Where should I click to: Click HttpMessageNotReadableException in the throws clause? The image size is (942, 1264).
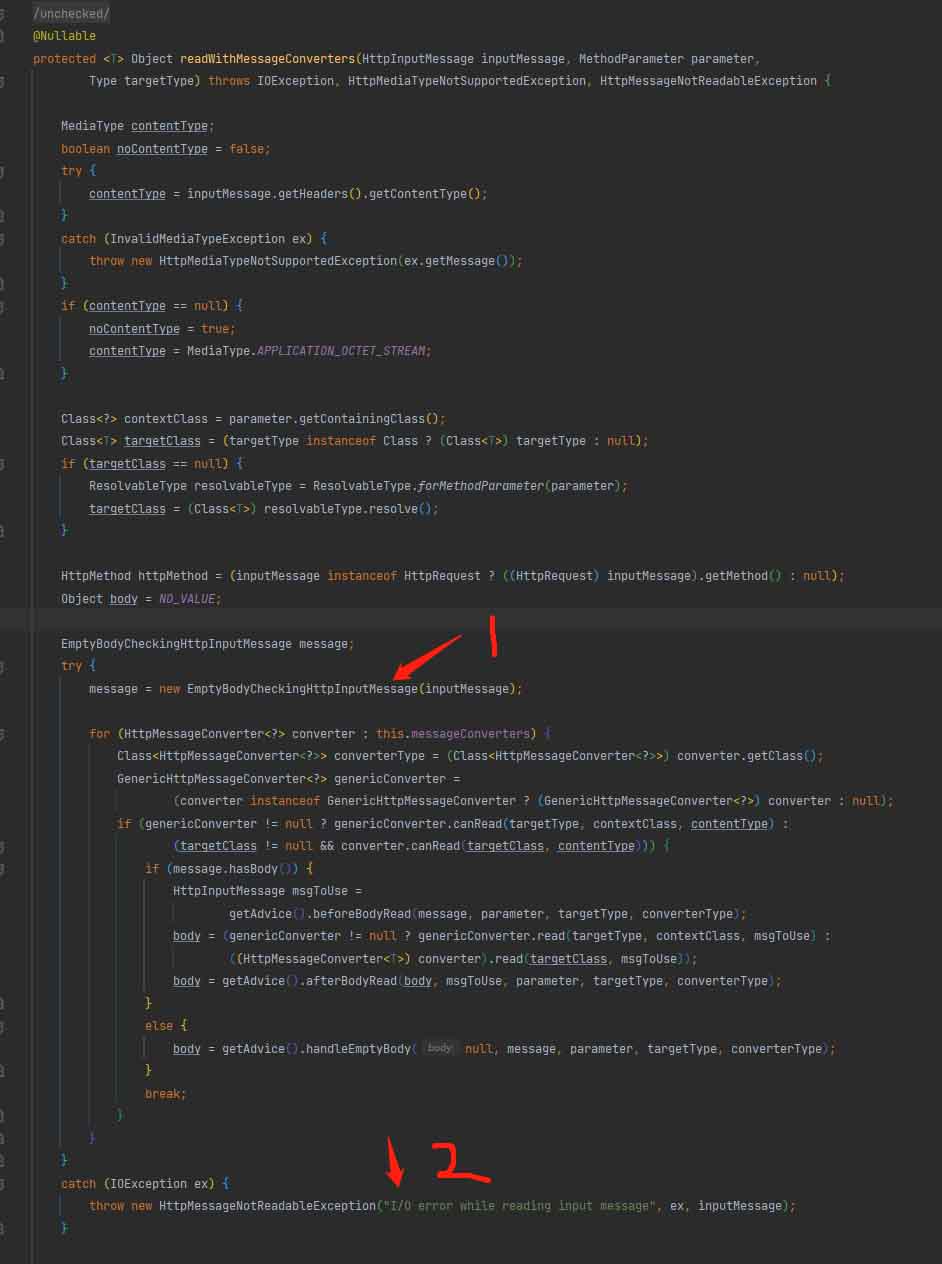[708, 81]
